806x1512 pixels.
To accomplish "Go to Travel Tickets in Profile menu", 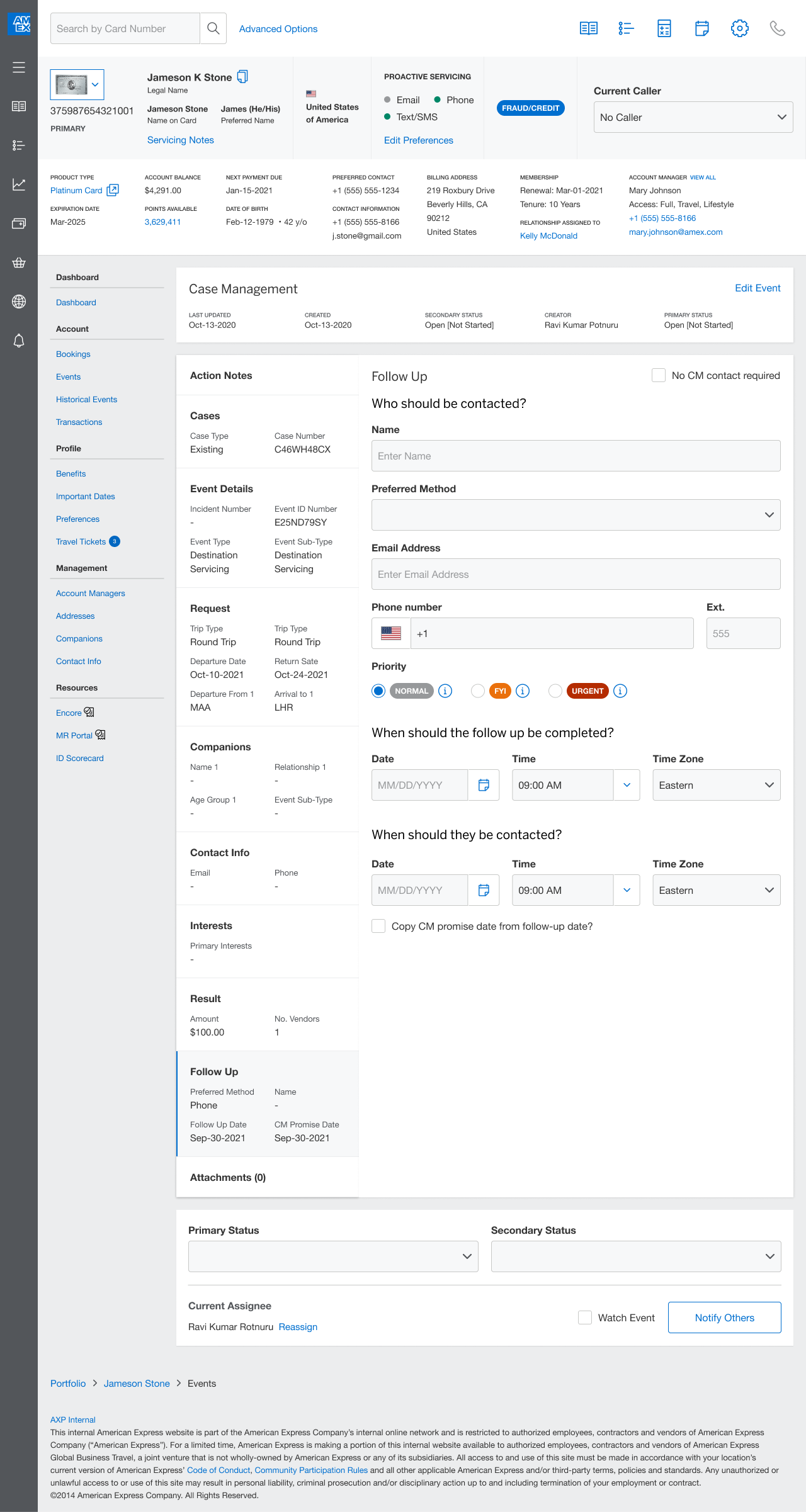I will pos(81,542).
